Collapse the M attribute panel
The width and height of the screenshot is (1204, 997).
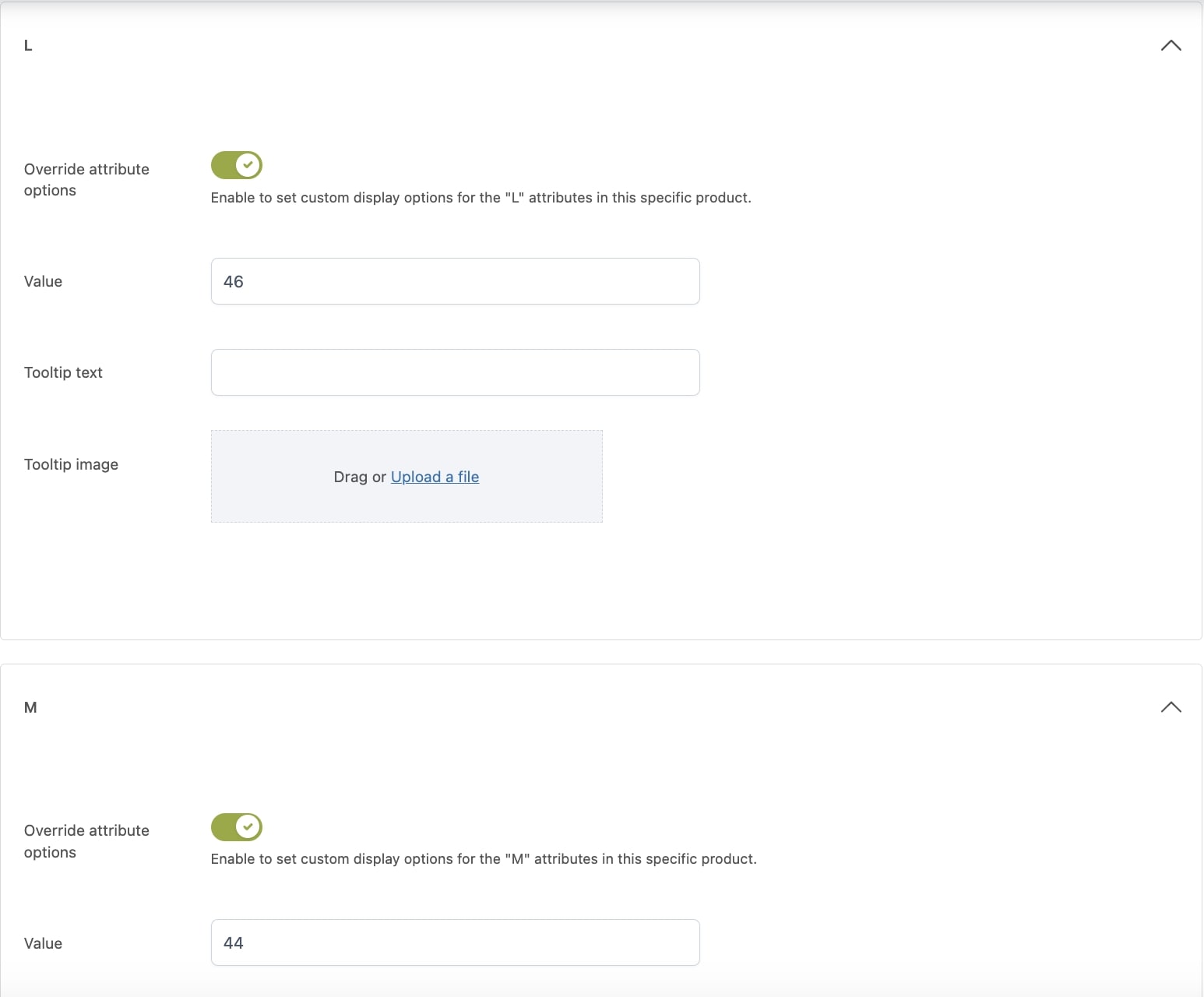1171,707
